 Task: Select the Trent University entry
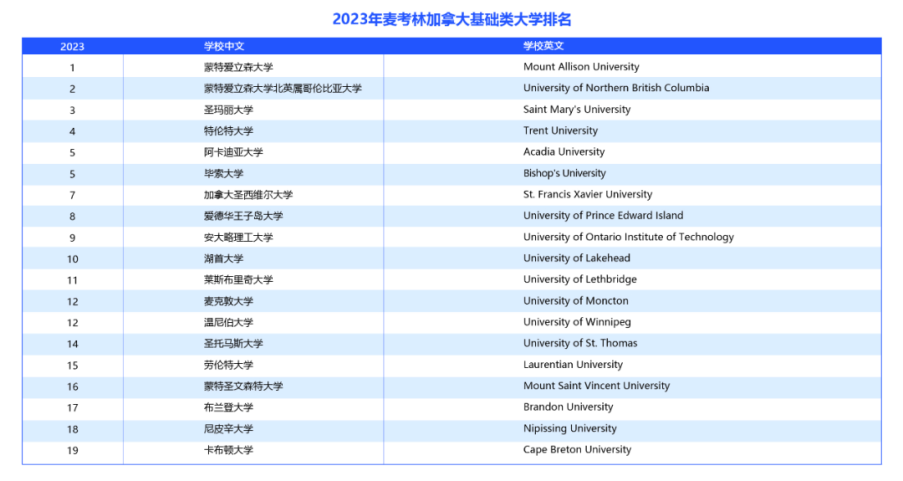coord(560,131)
